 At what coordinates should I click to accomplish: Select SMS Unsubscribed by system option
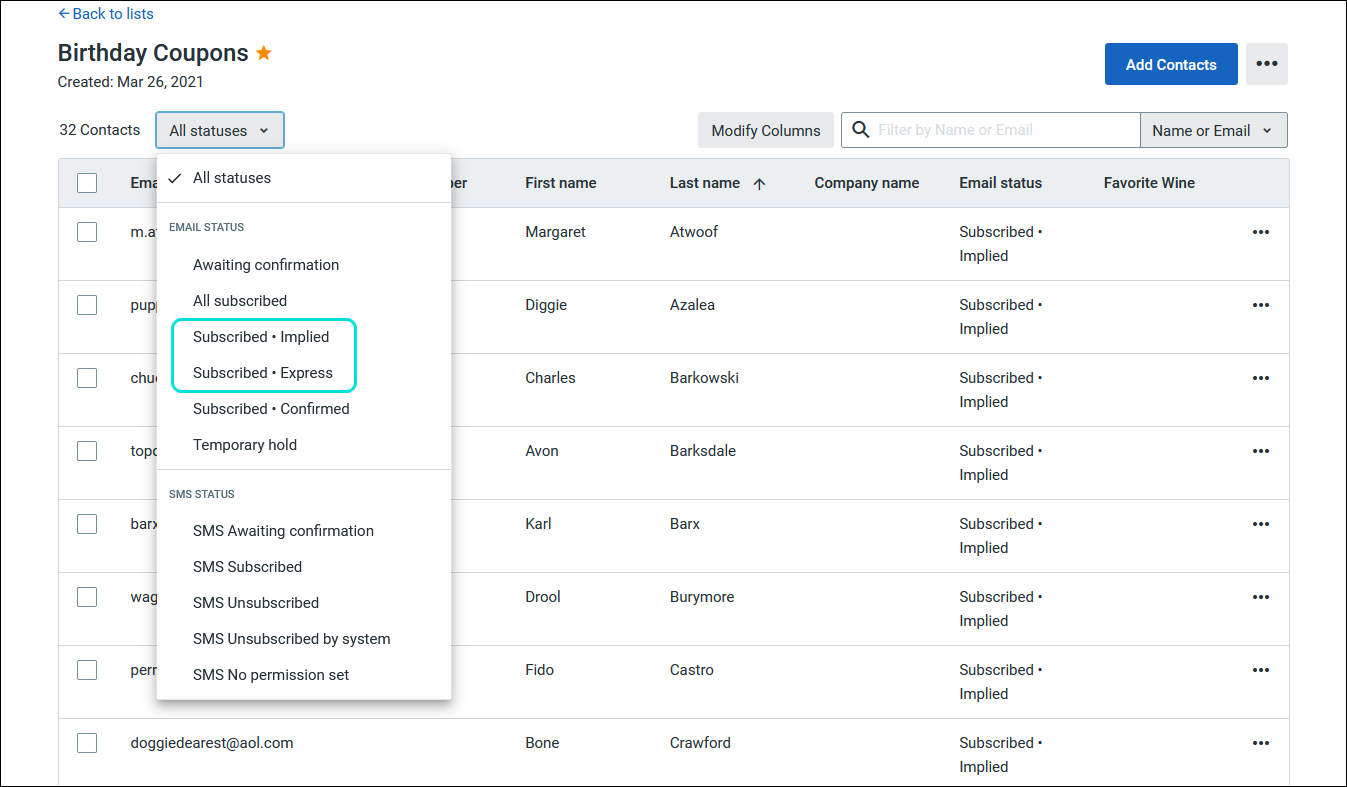tap(304, 639)
